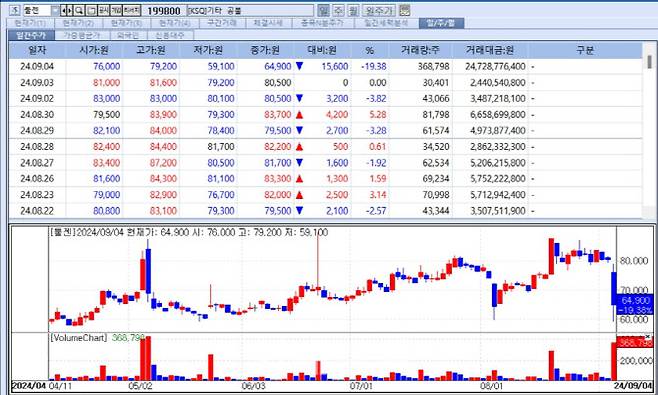Viewport: 658px width, 395px height.
Task: Click the chart title with 현재가 64,900
Action: 189,232
